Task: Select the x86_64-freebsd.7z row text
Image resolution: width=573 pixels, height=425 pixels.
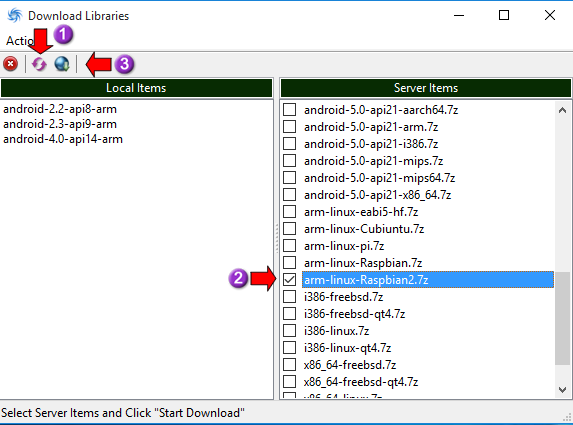Action: (x=350, y=365)
